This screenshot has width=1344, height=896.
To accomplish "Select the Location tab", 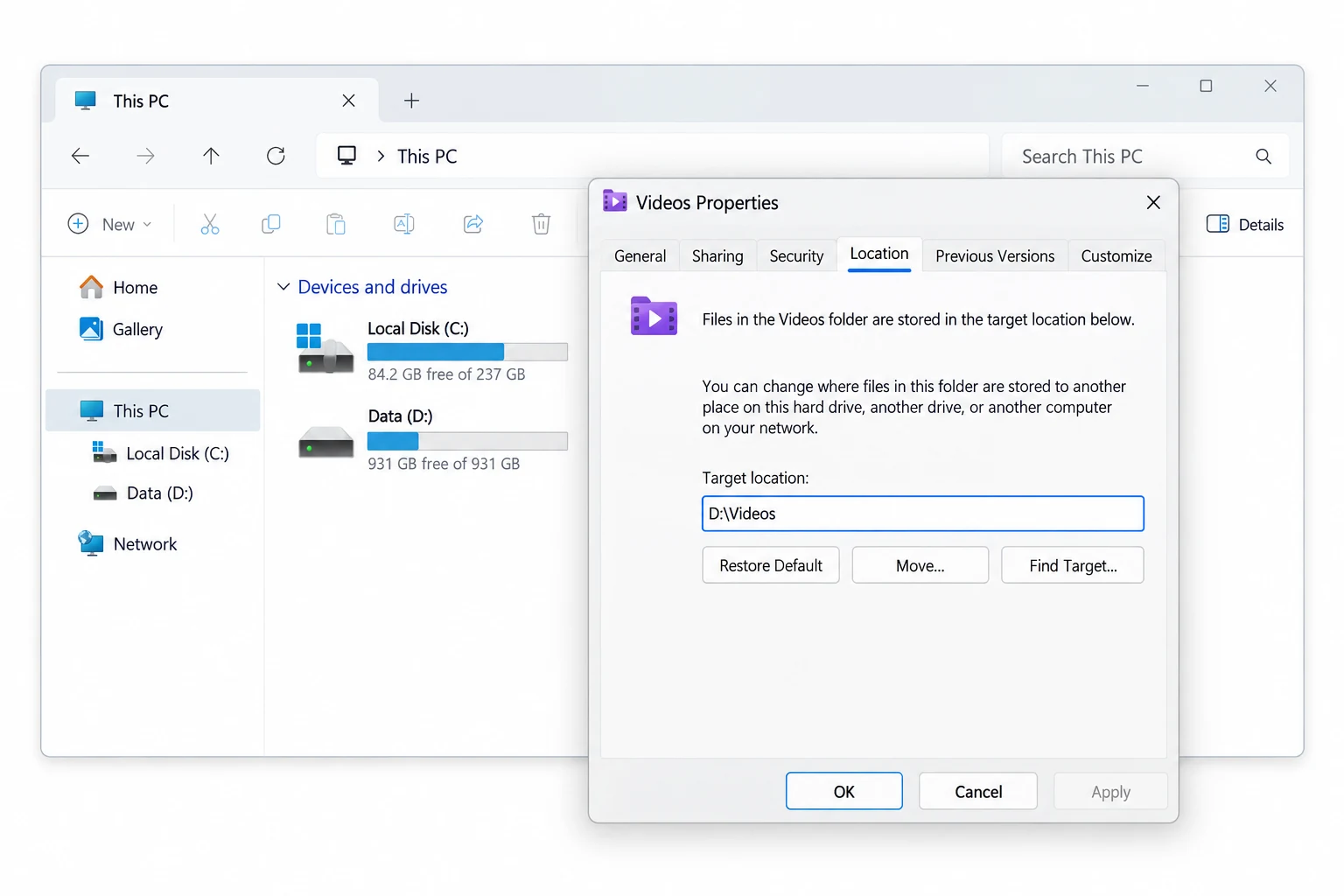I will (879, 254).
